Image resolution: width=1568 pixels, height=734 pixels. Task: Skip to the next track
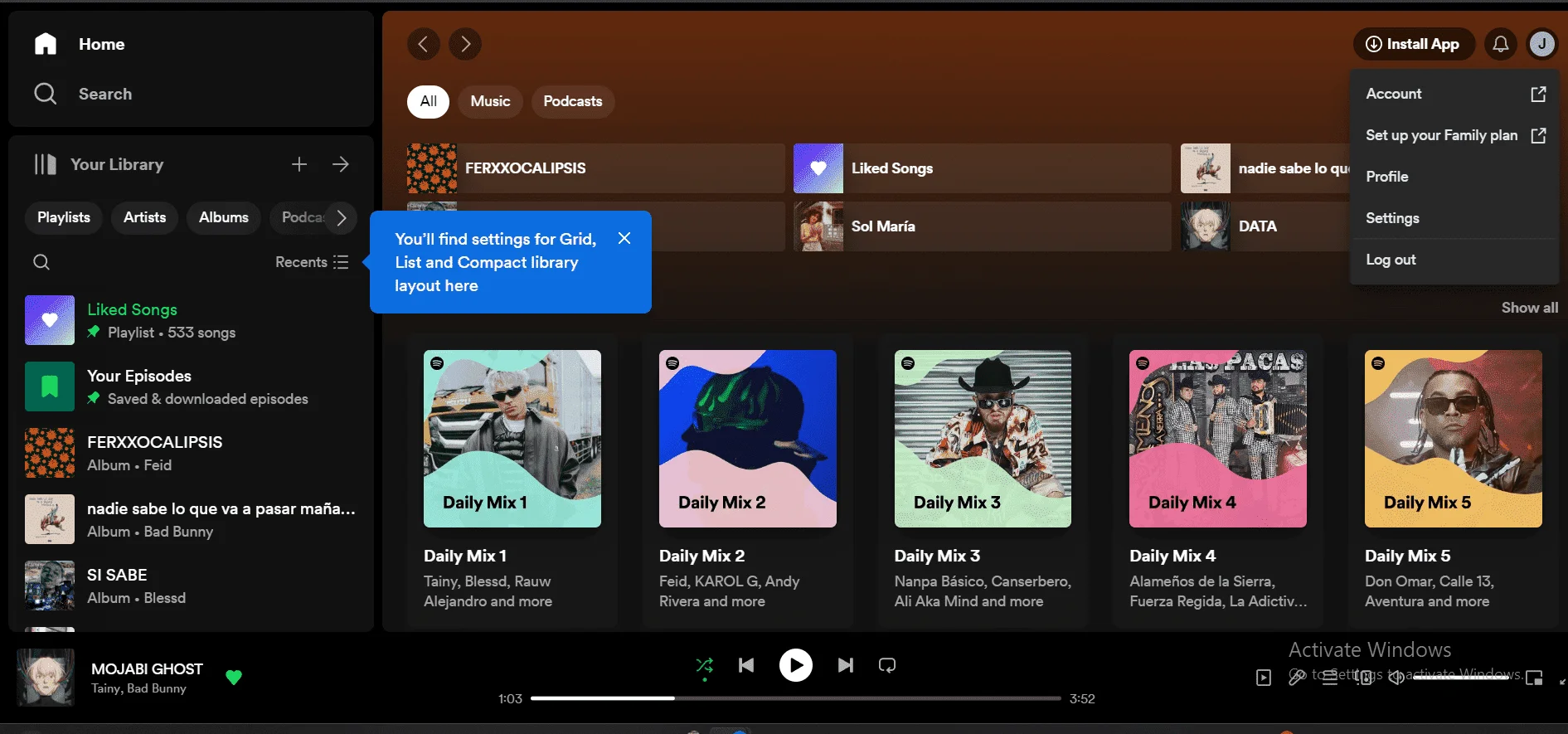(846, 665)
